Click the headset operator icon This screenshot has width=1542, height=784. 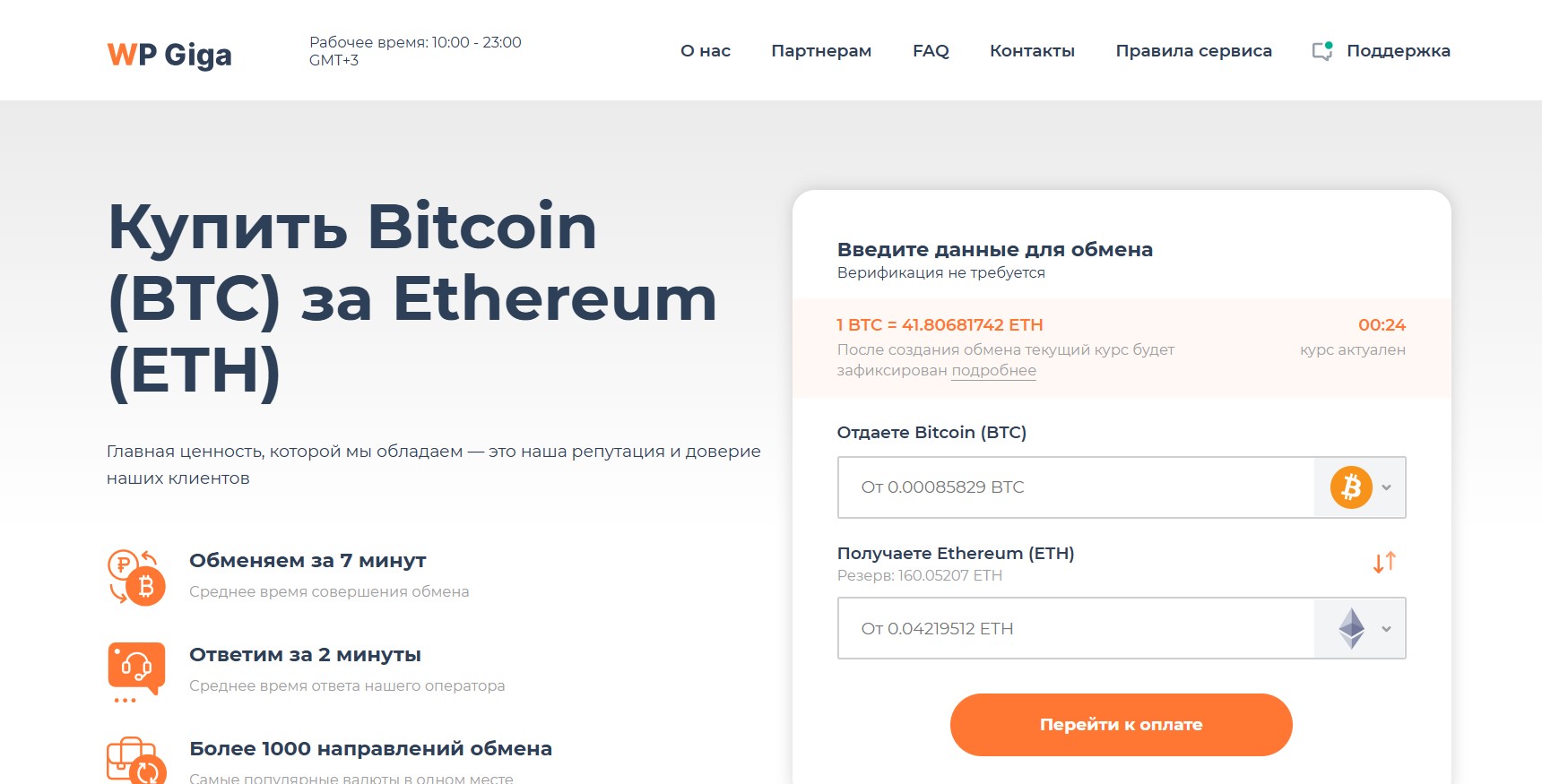coord(136,672)
